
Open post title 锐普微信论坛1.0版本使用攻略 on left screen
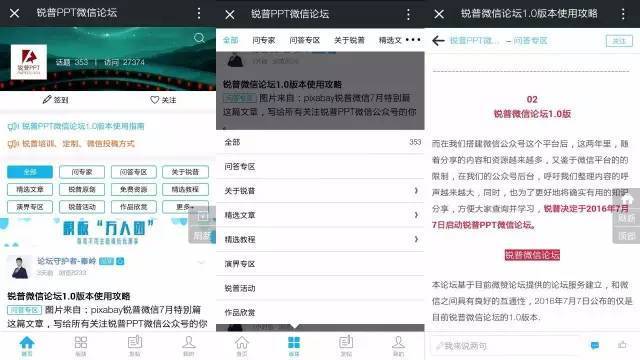click(69, 296)
